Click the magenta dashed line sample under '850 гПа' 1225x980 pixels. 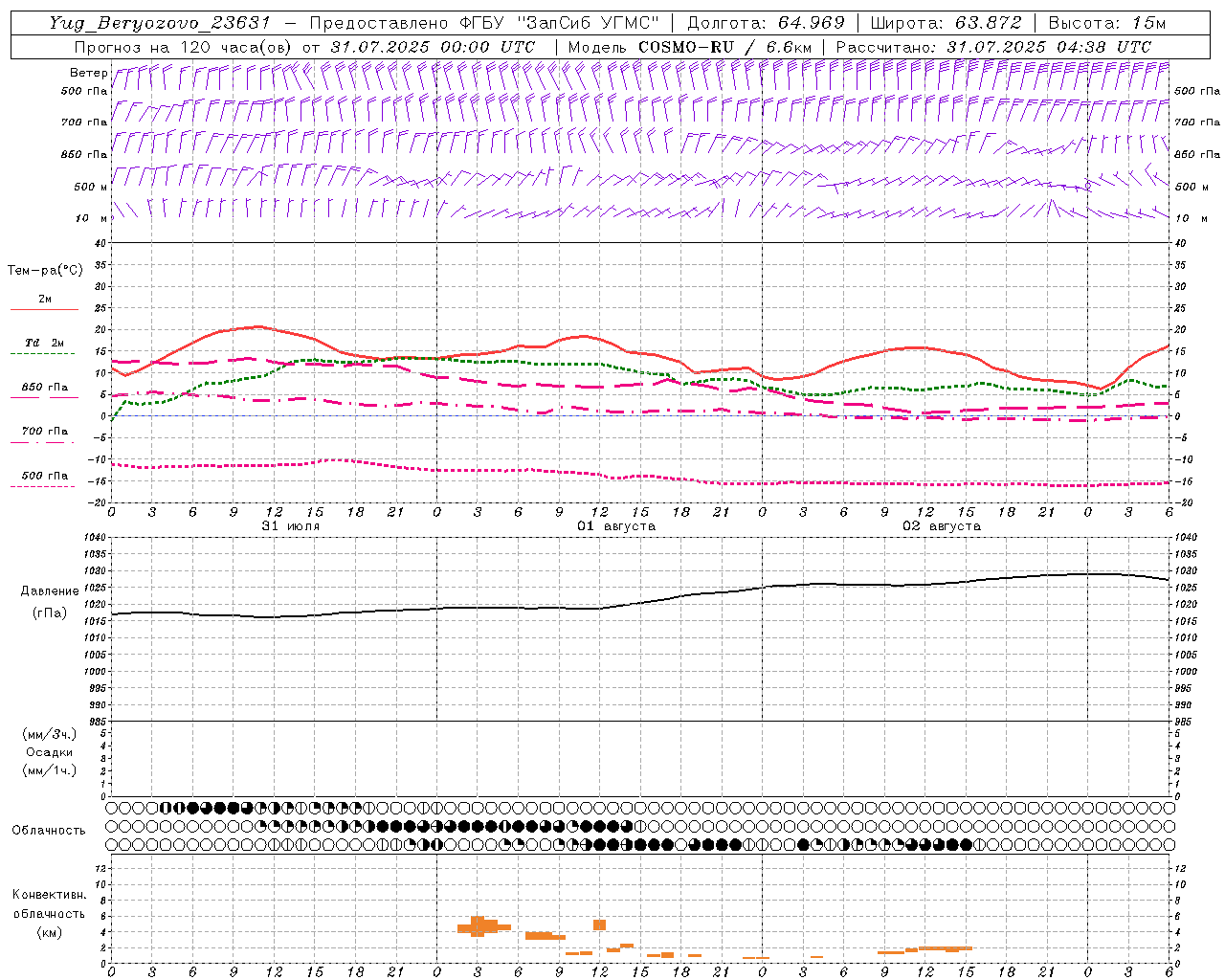[x=42, y=398]
